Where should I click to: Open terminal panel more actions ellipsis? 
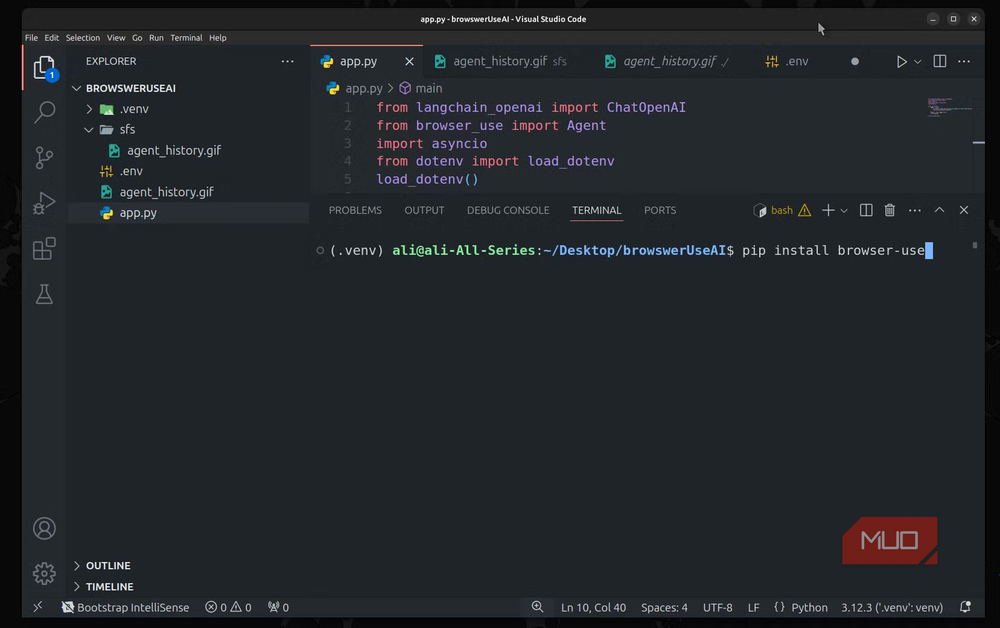pyautogui.click(x=915, y=210)
